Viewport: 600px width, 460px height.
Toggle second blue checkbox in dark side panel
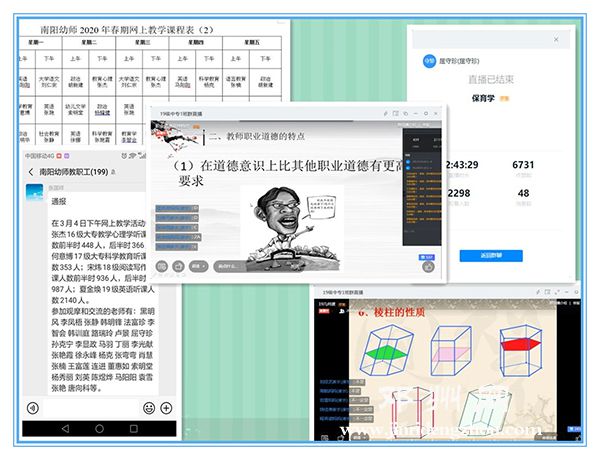coord(408,168)
